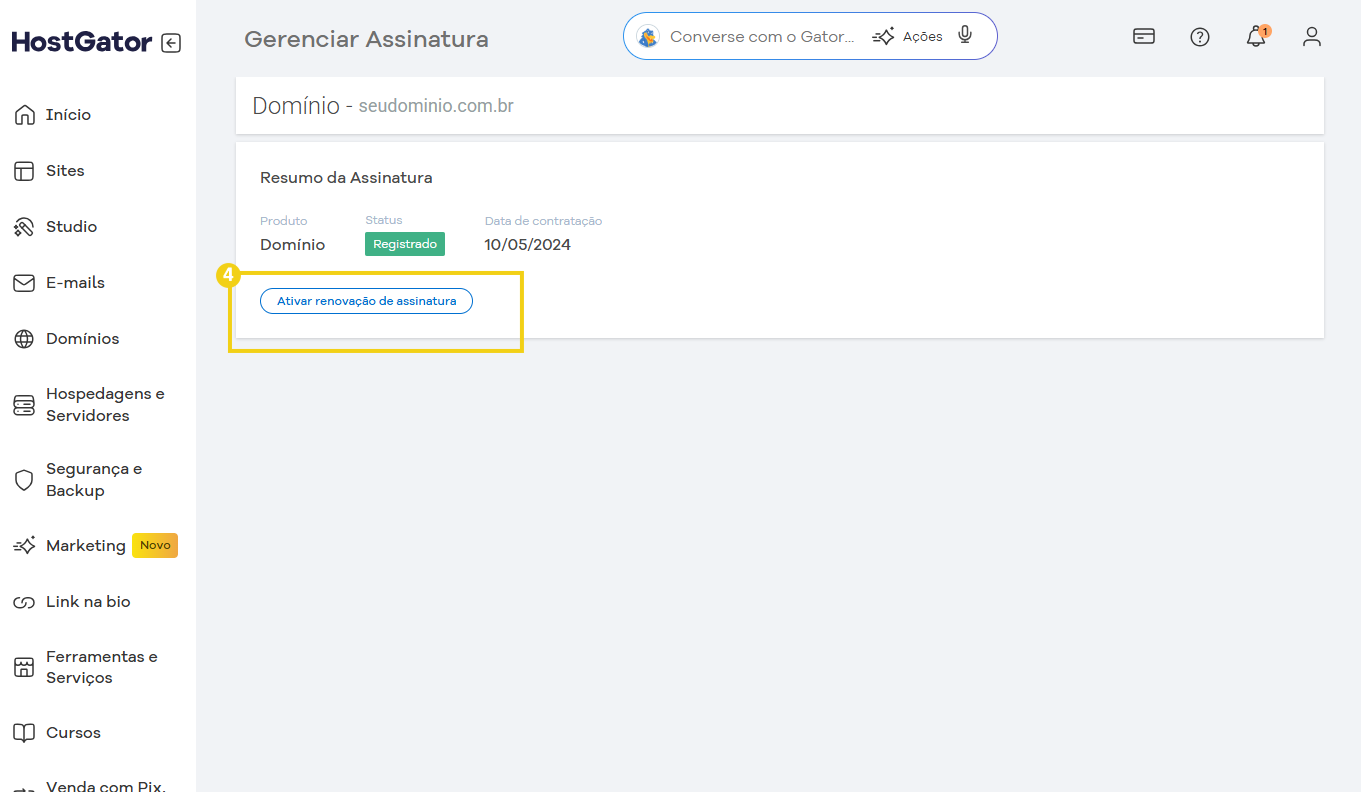The width and height of the screenshot is (1361, 792).
Task: Click the Gator avatar in the chat bar
Action: tap(648, 37)
